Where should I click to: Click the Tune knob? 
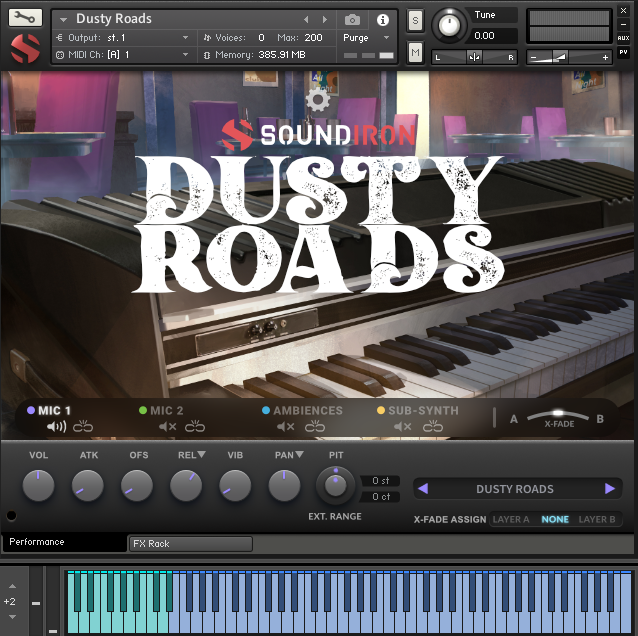(449, 26)
